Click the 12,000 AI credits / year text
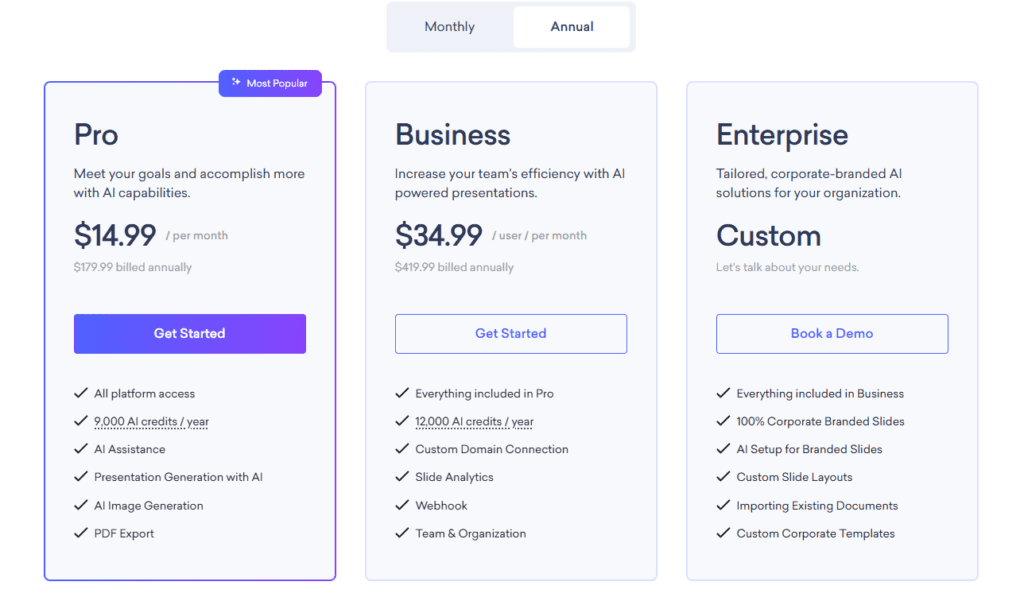 [474, 422]
